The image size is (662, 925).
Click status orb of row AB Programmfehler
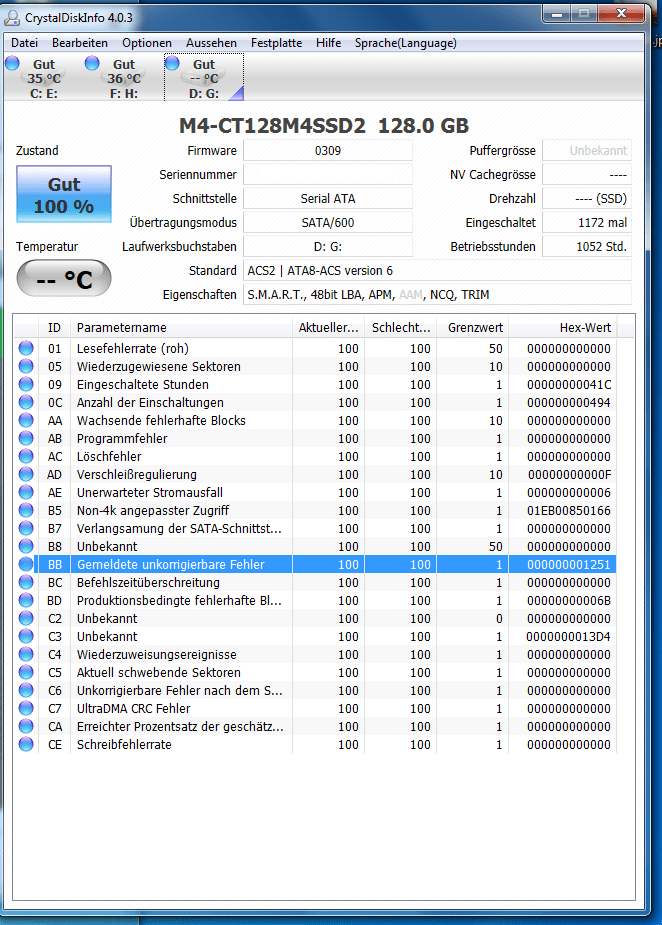[26, 438]
